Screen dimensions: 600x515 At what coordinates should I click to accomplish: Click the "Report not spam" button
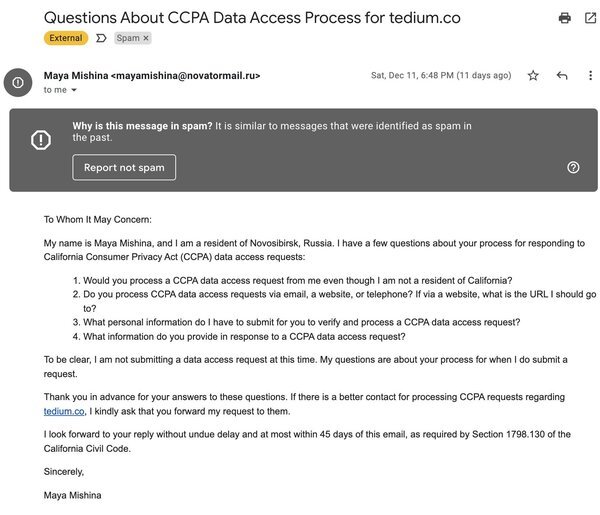pos(124,167)
